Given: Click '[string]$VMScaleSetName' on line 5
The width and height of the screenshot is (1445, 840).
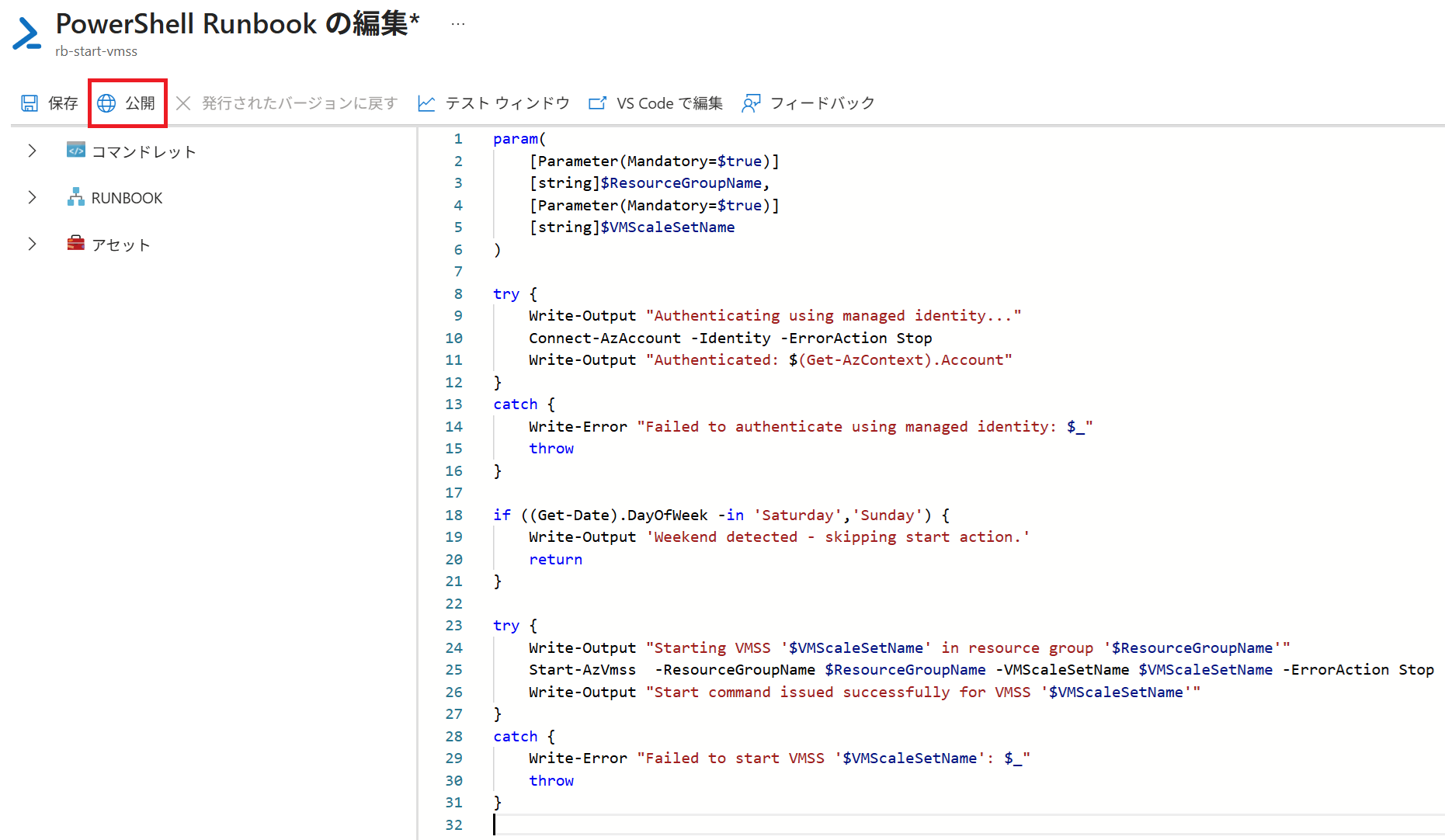Looking at the screenshot, I should coord(632,227).
